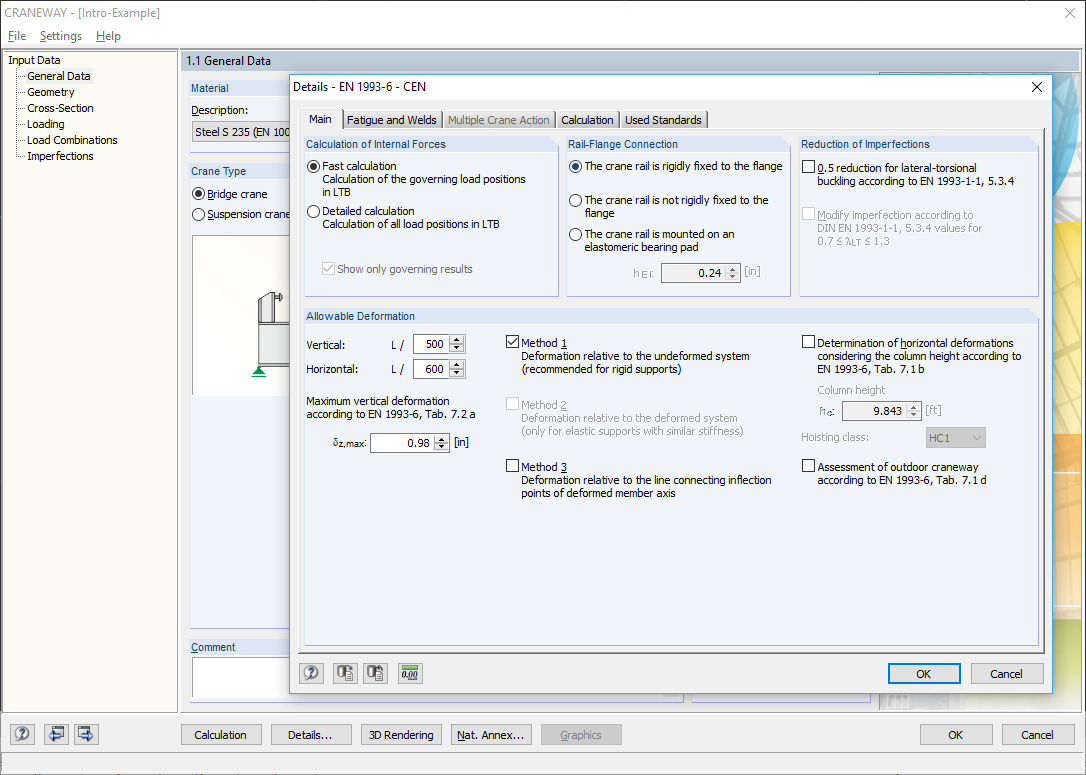Enable 0.5 reduction for lateral-torsional buckling
This screenshot has width=1086, height=775.
tap(808, 166)
